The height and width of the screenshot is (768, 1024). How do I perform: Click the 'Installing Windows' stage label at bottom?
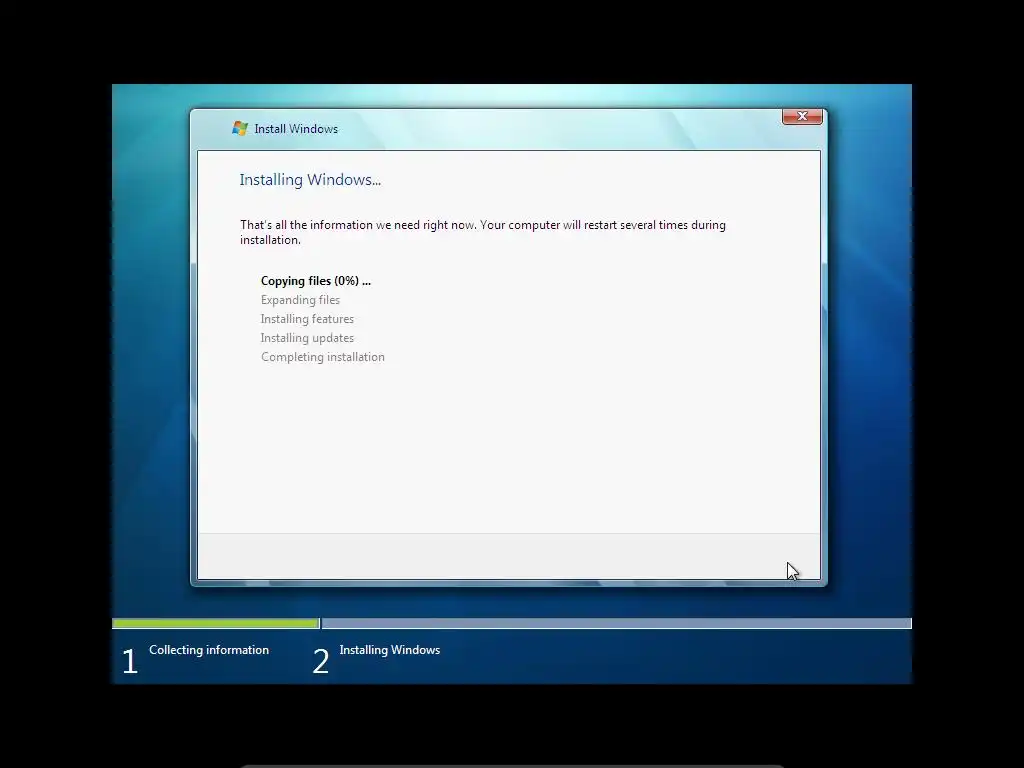(390, 650)
